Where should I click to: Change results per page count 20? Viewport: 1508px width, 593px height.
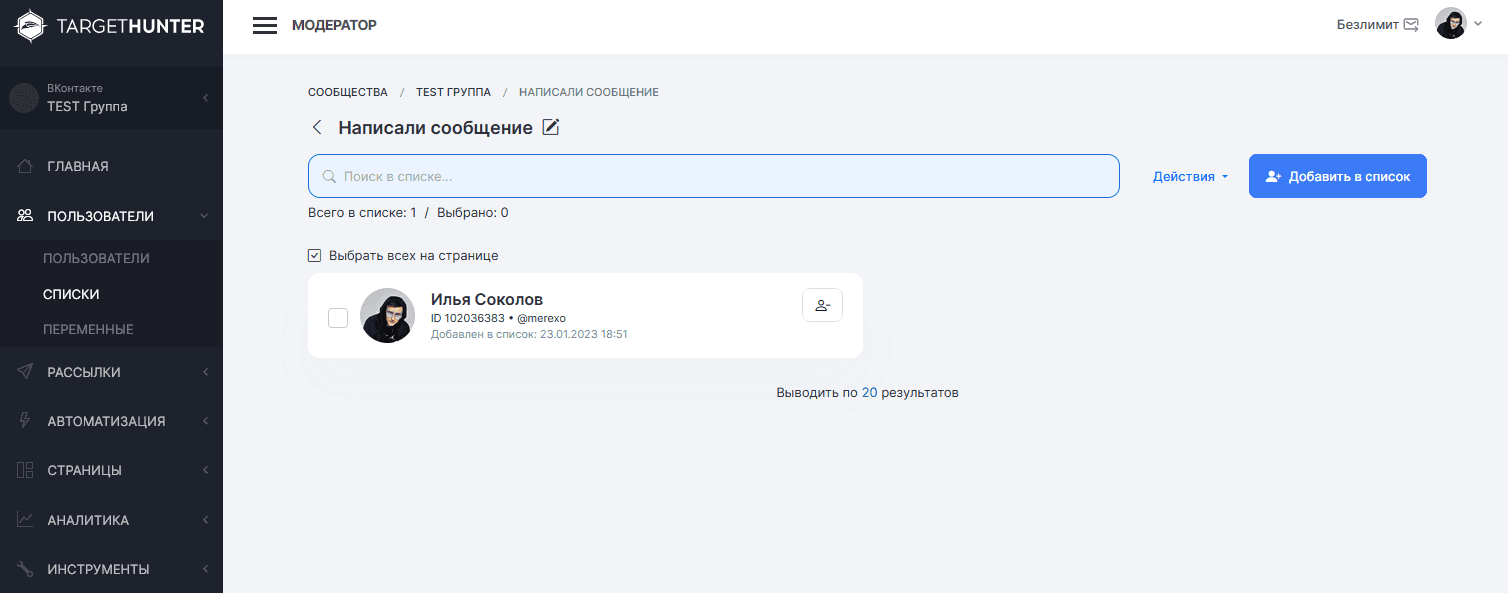[869, 393]
